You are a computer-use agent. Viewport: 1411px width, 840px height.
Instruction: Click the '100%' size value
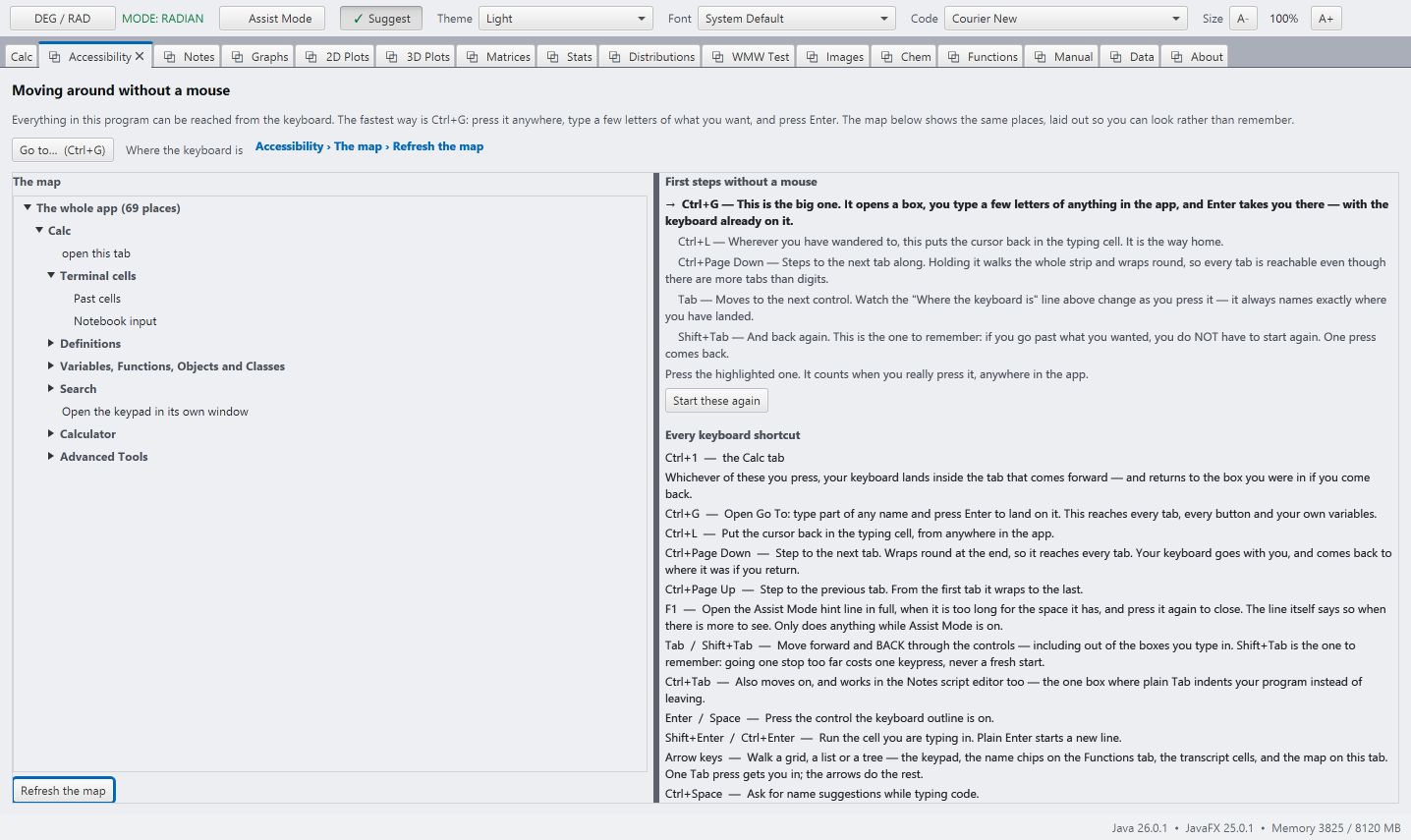click(x=1283, y=19)
